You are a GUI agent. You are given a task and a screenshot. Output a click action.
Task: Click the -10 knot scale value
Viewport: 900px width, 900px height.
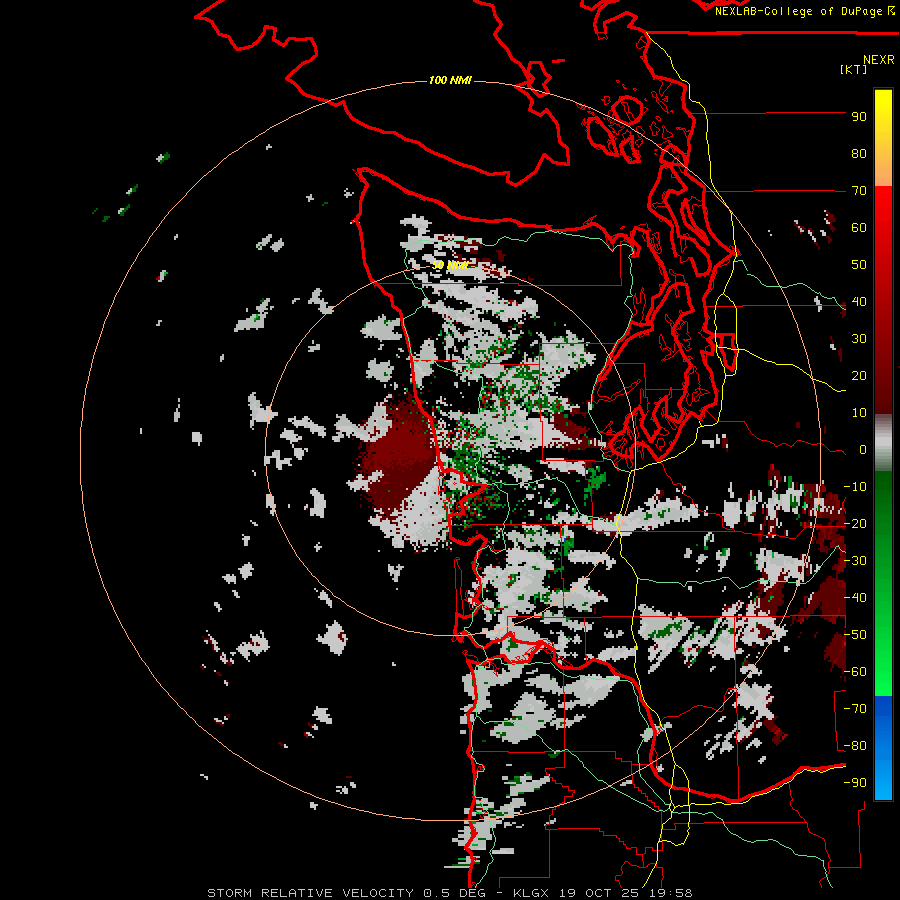point(855,487)
